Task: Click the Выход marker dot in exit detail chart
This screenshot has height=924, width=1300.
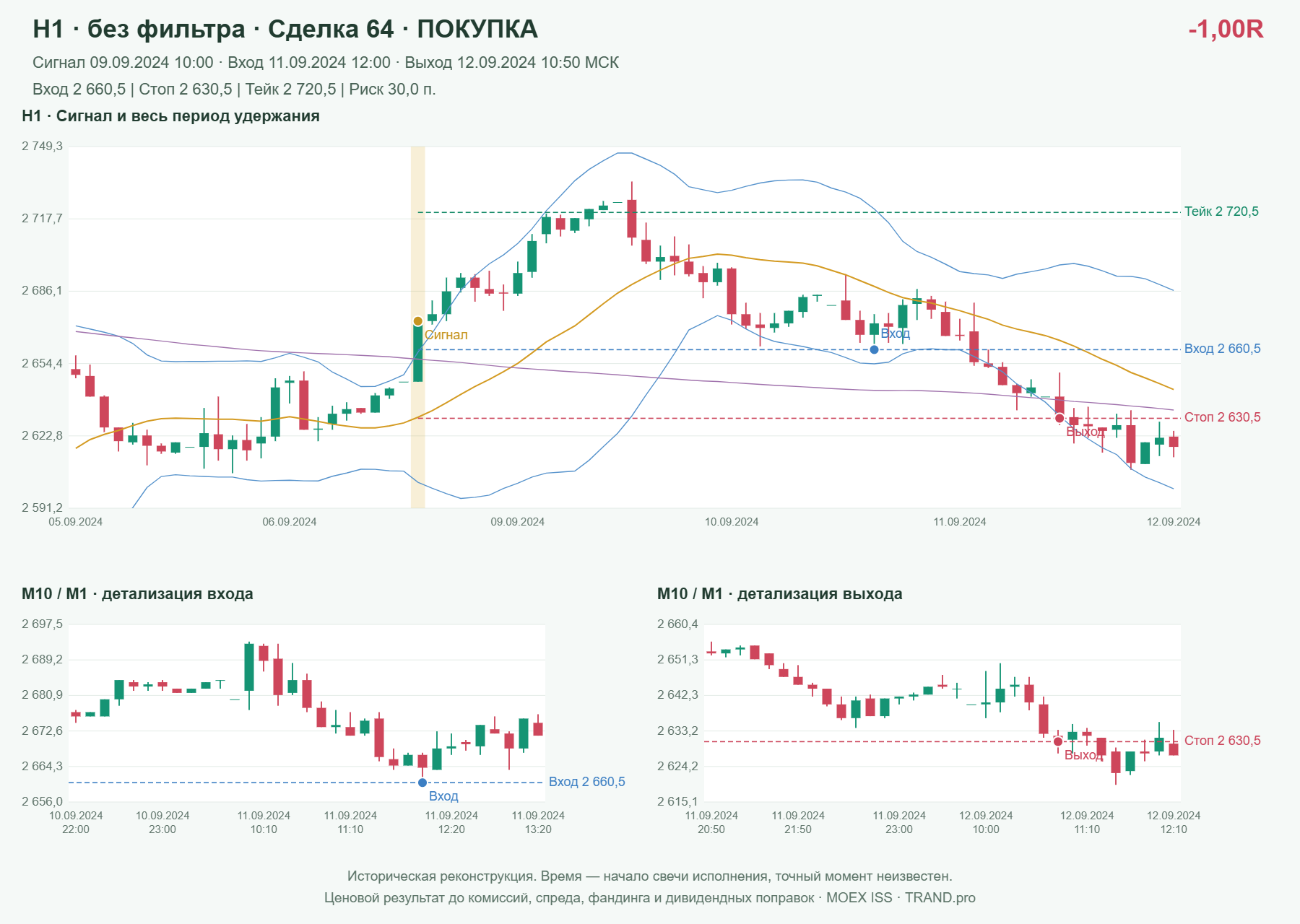Action: (x=1058, y=741)
